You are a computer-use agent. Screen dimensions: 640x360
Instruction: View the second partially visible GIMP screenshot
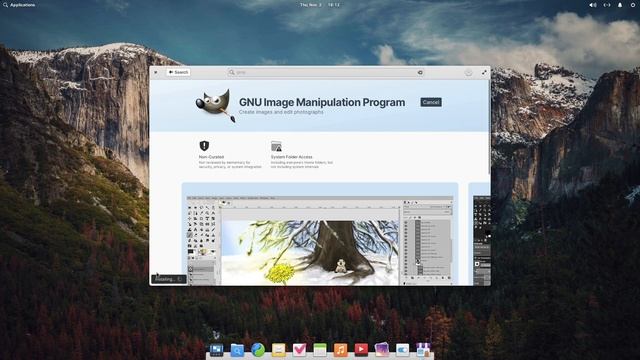point(480,234)
